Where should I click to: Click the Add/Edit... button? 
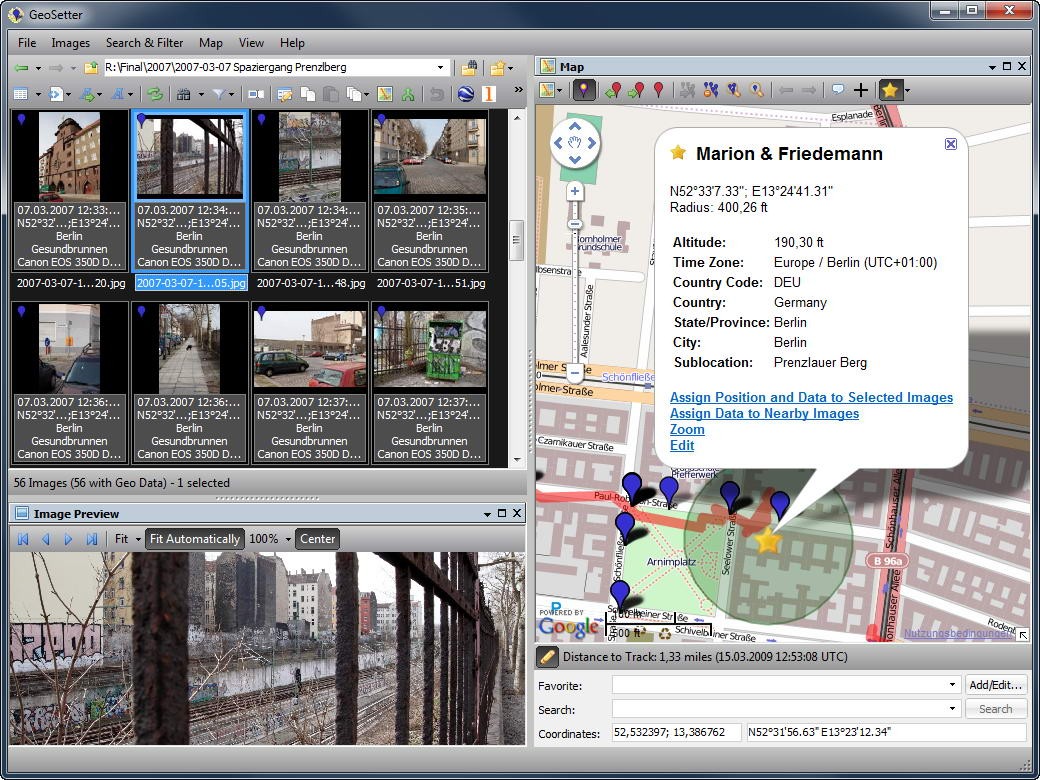coord(995,685)
